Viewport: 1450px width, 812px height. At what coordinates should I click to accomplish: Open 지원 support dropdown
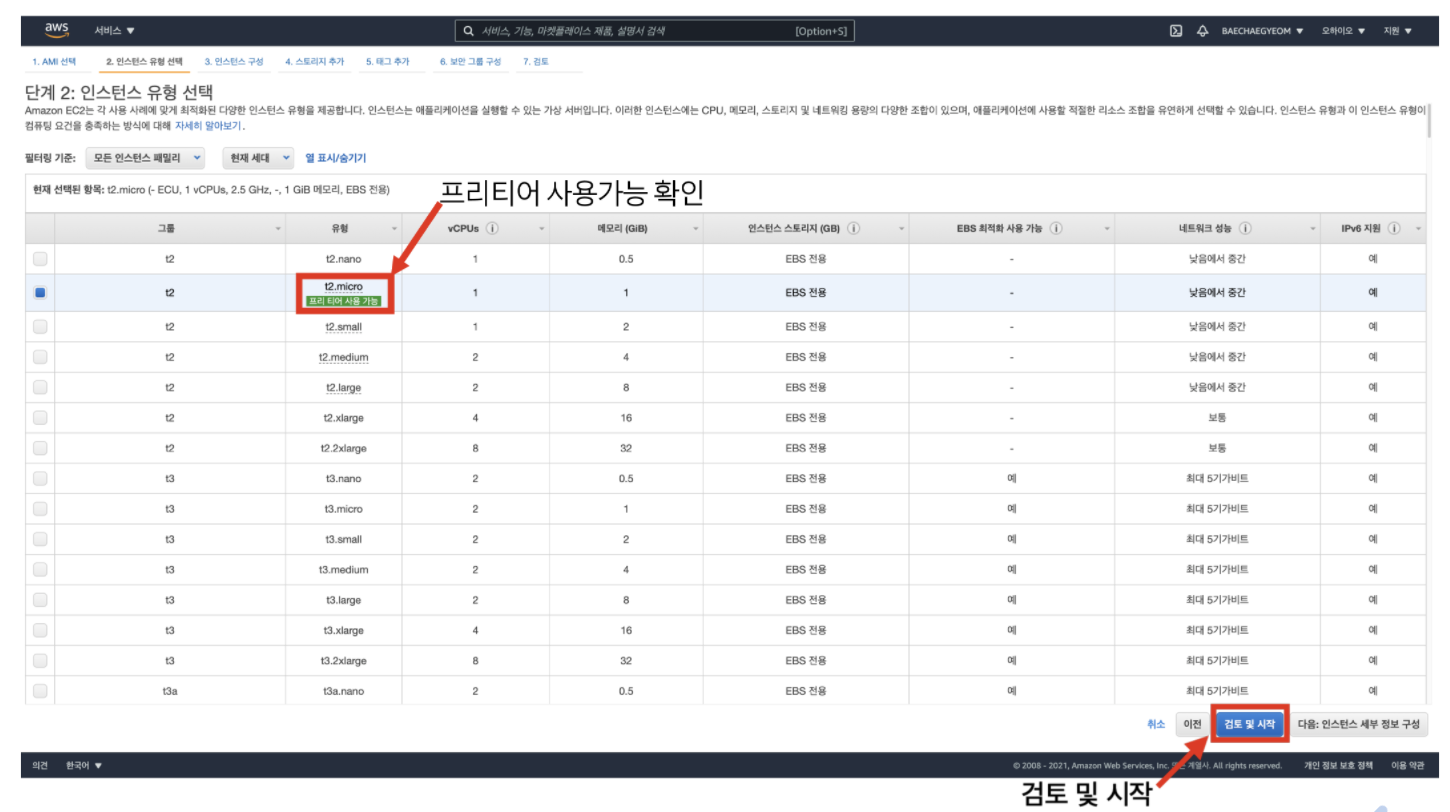point(1397,31)
